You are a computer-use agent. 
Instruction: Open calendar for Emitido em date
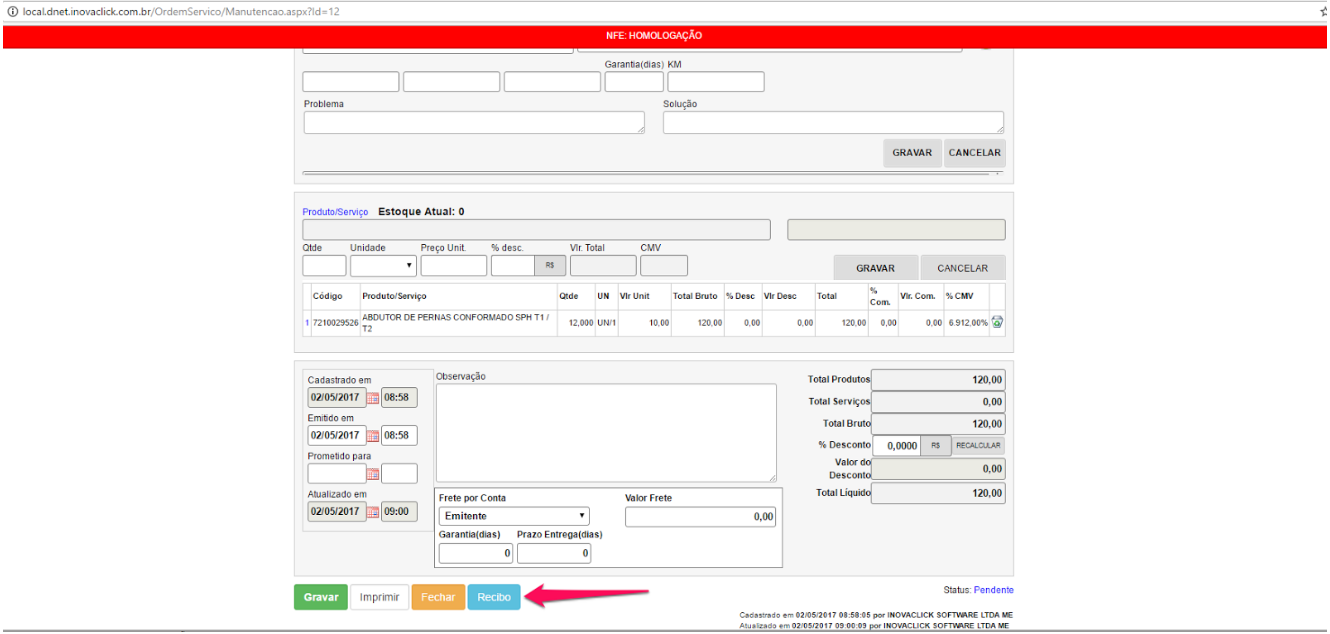pos(373,436)
